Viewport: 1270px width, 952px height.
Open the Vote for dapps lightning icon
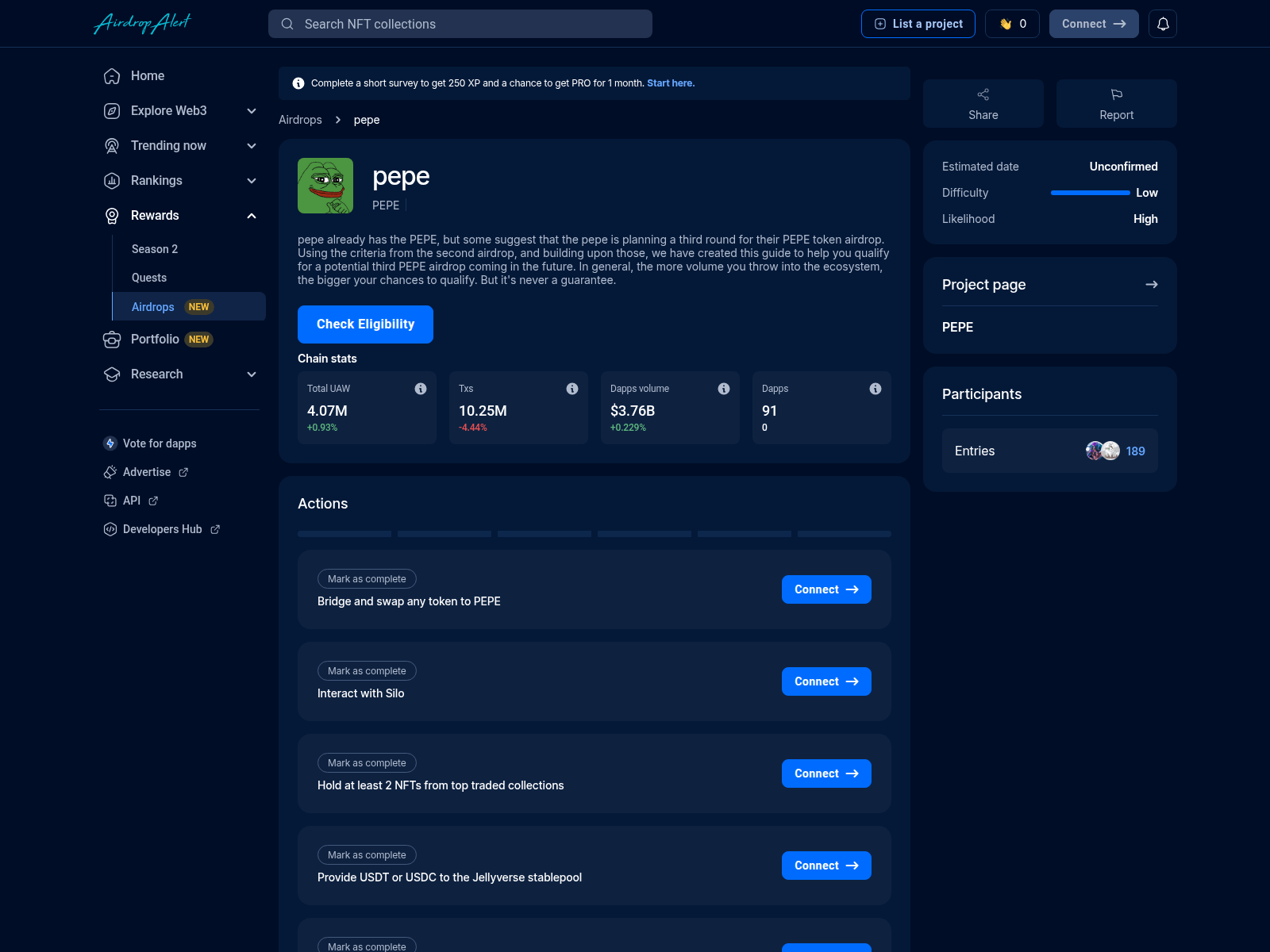[110, 443]
